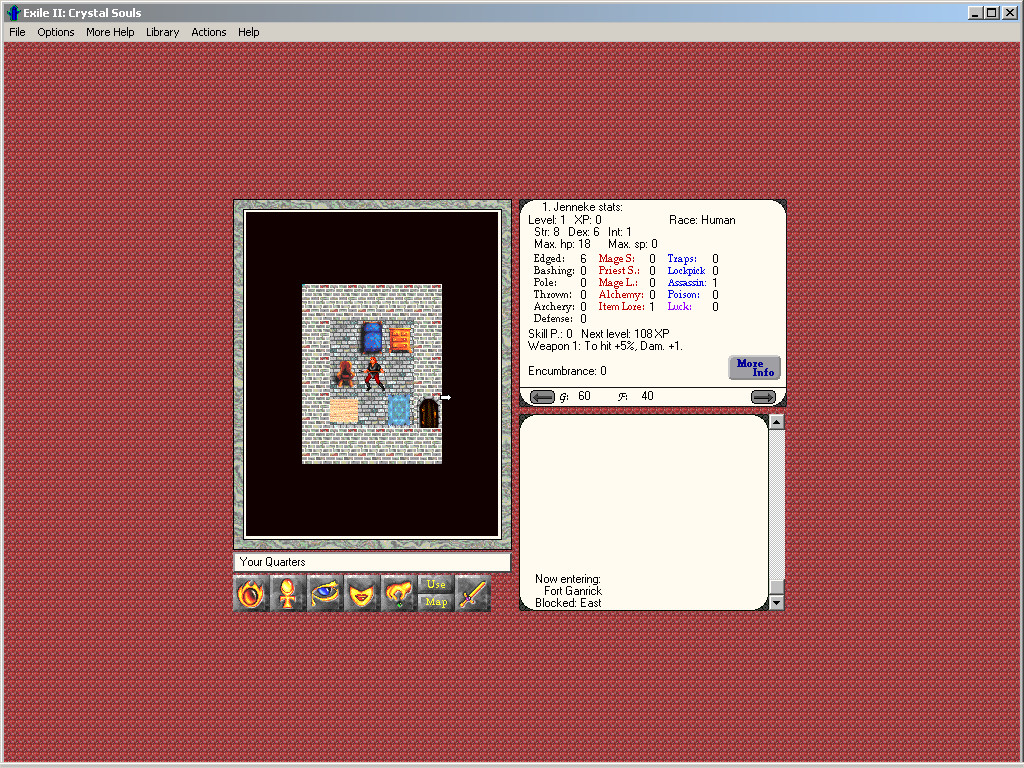Click the 'Fort Ganrick' log text

pos(573,591)
